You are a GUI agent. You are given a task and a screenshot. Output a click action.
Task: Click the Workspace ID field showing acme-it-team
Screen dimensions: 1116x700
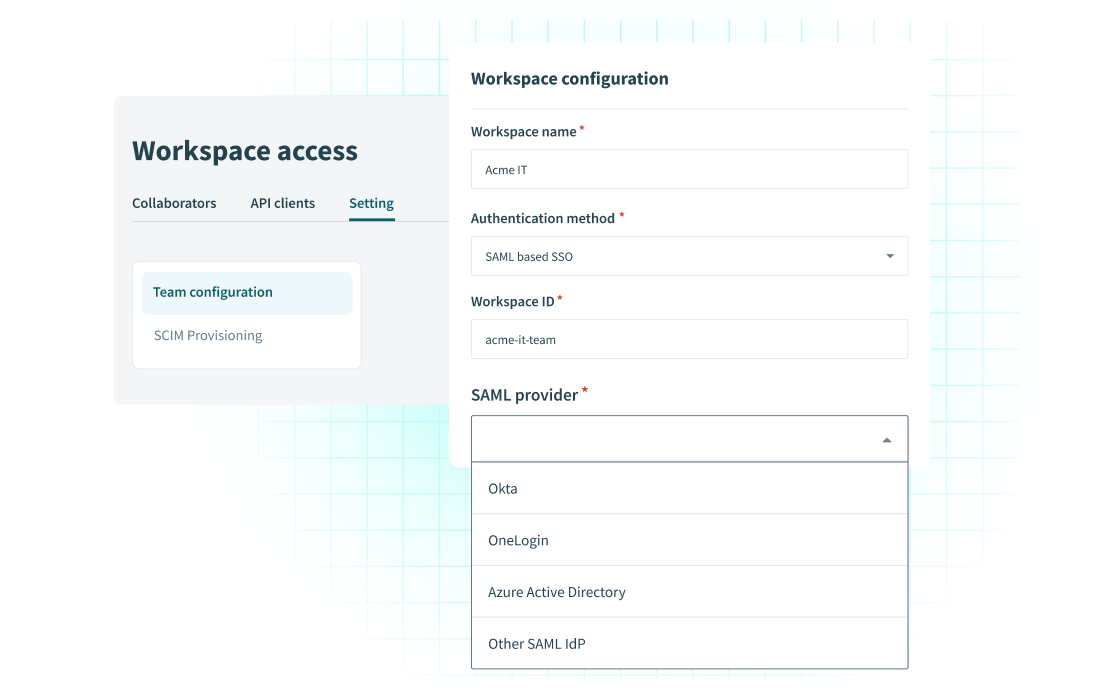pyautogui.click(x=689, y=339)
